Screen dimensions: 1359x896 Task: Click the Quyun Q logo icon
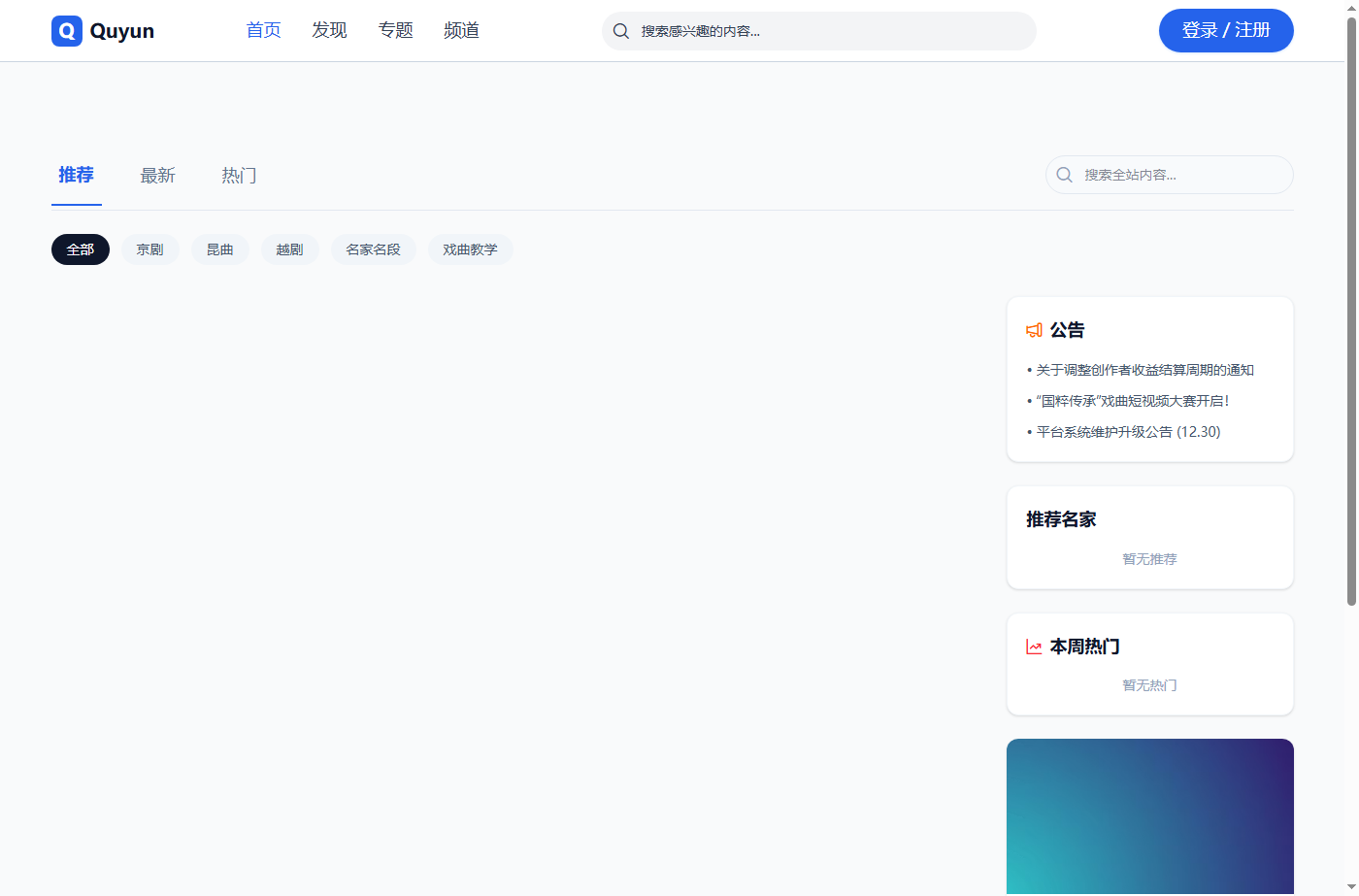click(x=67, y=31)
